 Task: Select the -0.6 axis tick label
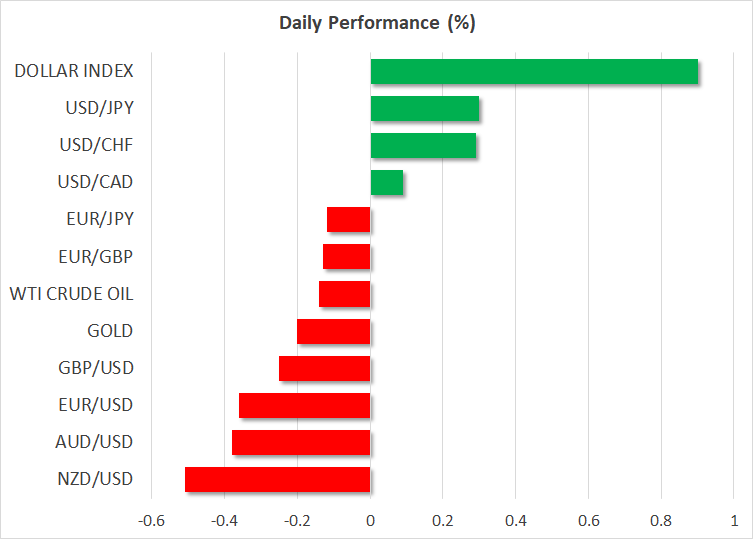tap(150, 521)
